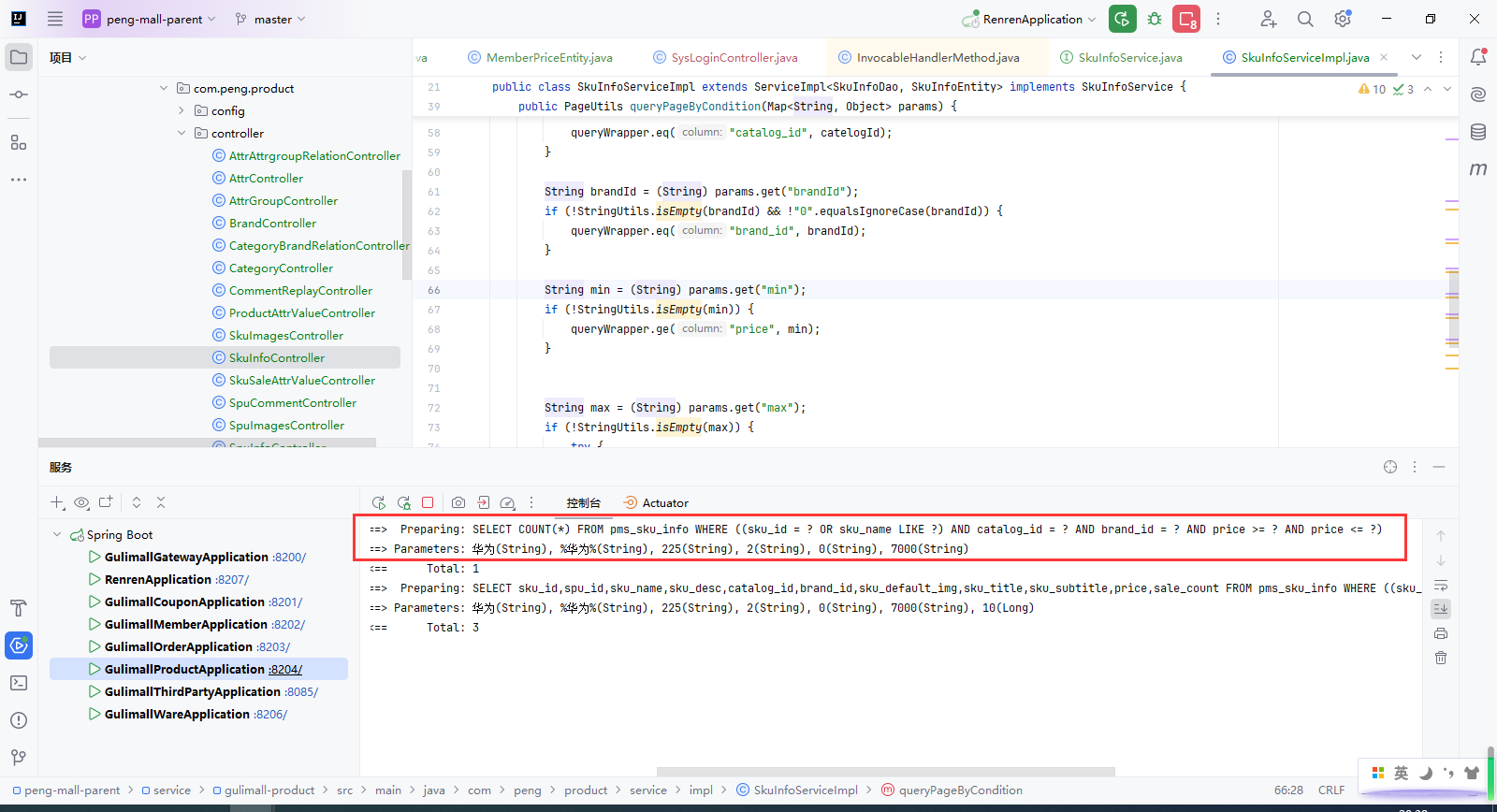This screenshot has width=1497, height=812.
Task: Open IDE settings gear
Action: (x=1343, y=19)
